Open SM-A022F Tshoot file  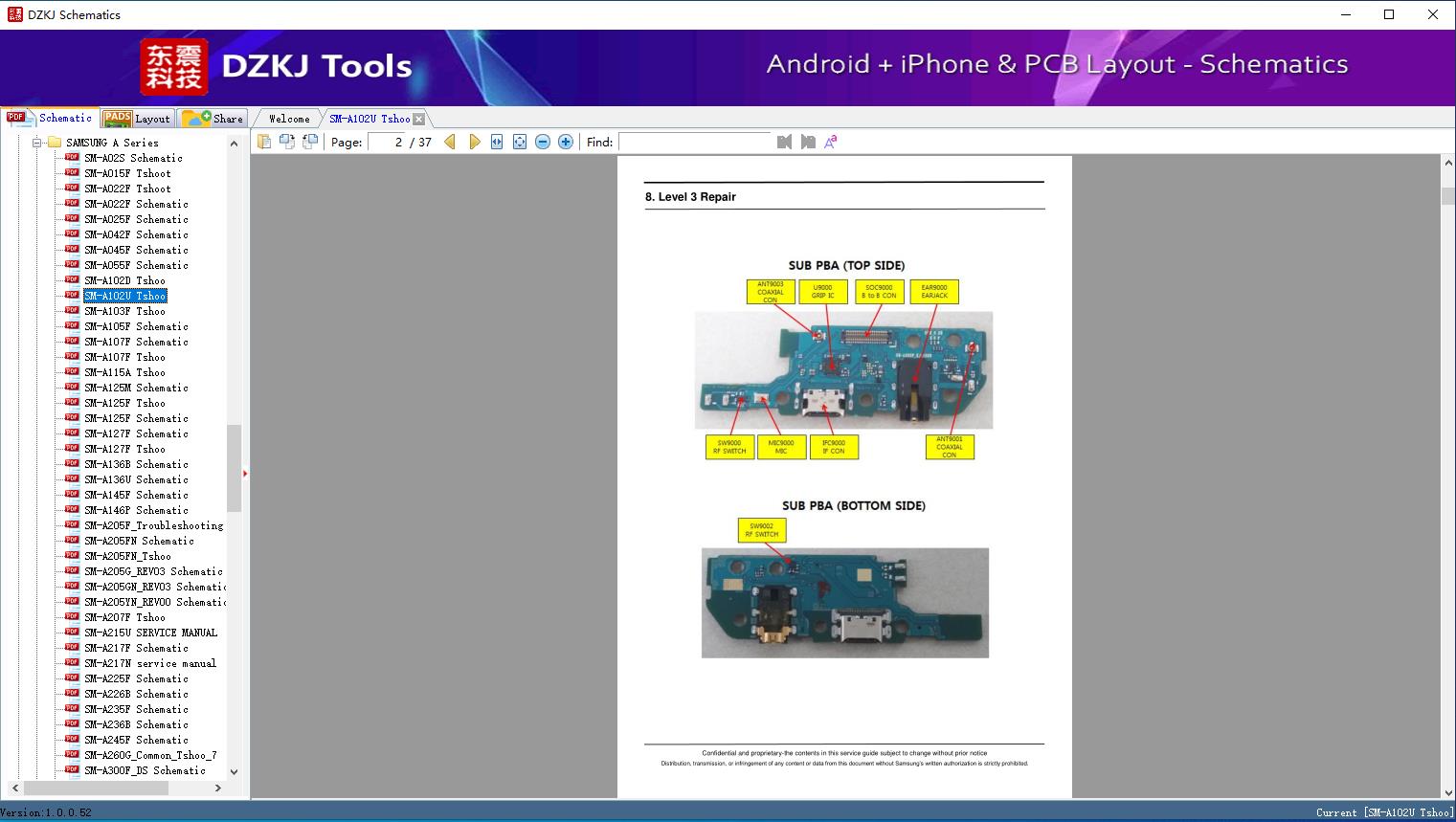(x=127, y=189)
